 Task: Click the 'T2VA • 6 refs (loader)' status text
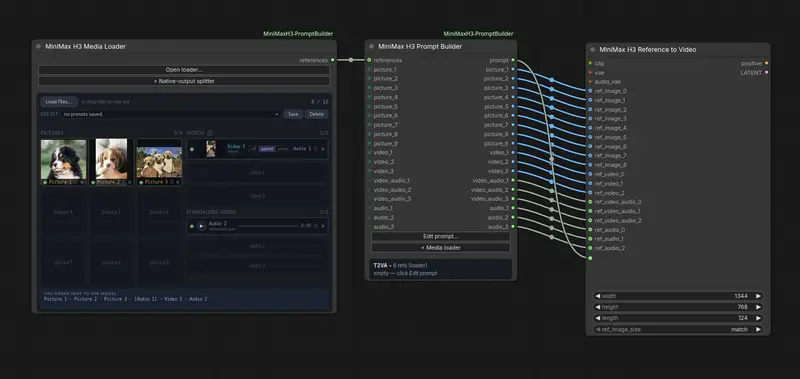coord(401,266)
